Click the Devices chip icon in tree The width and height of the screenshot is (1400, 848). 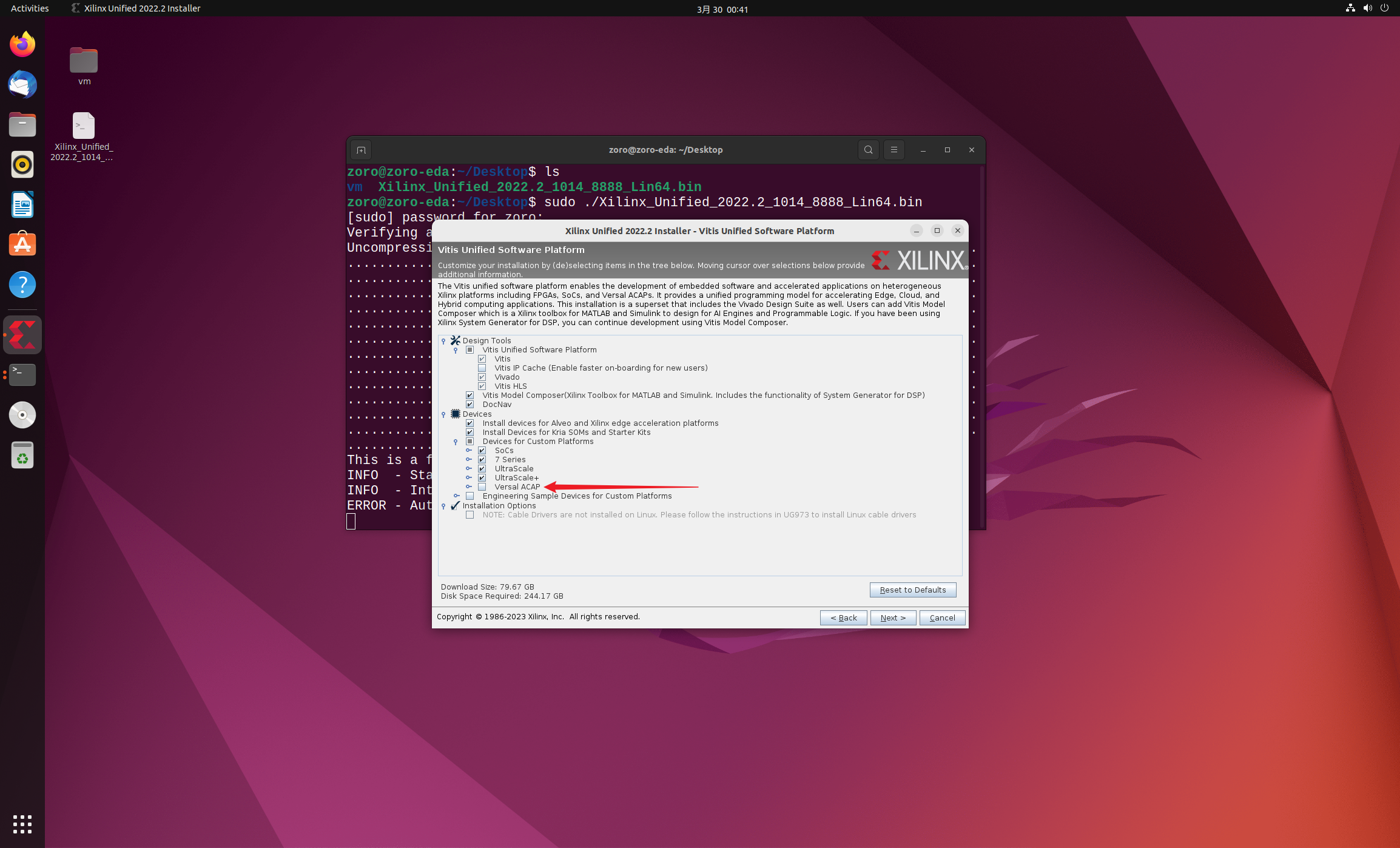click(456, 414)
